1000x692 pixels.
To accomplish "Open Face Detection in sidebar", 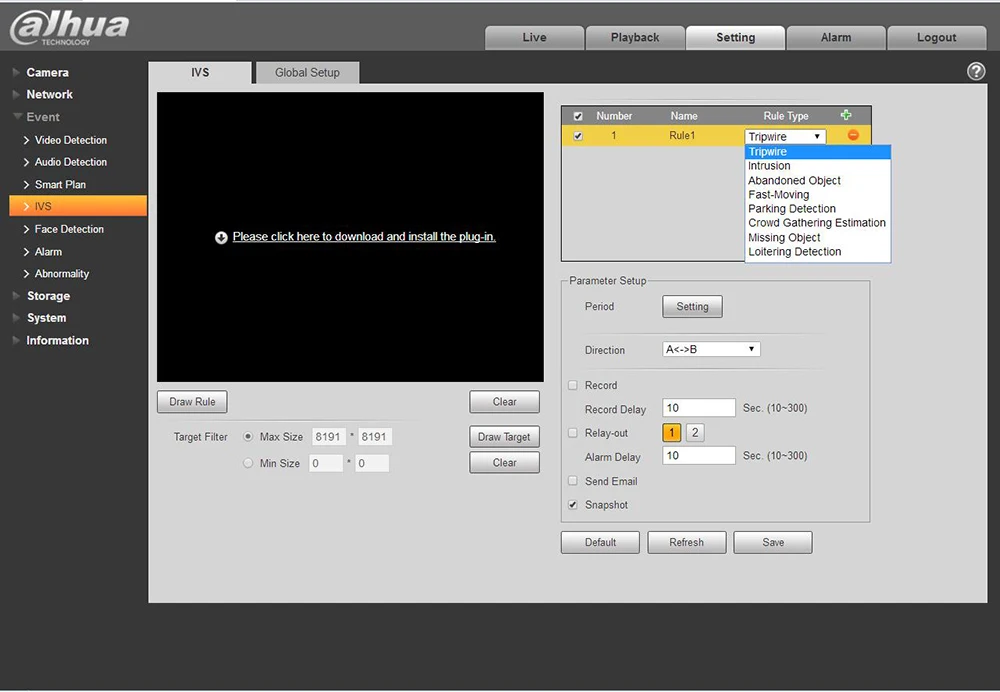I will point(69,229).
